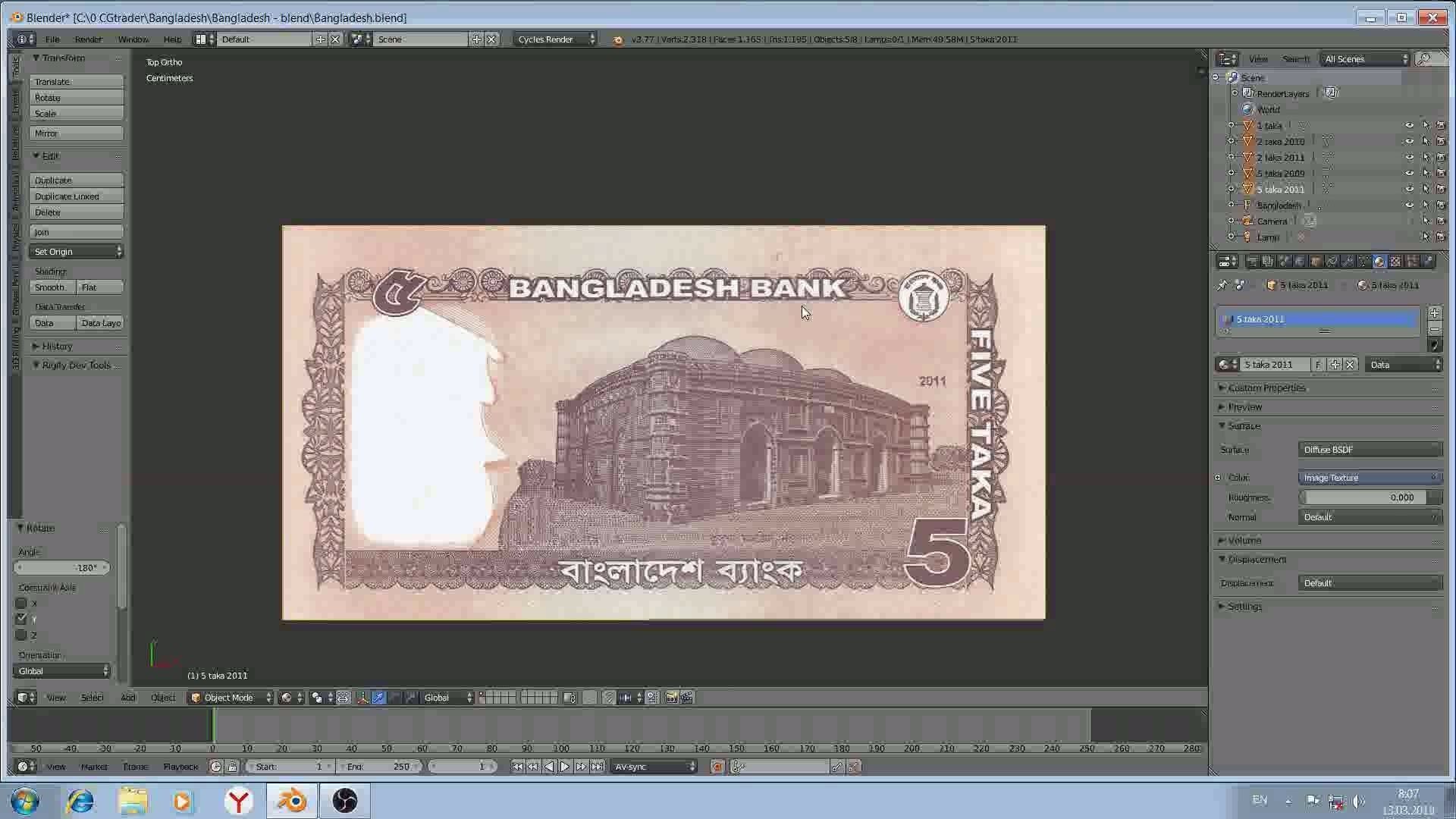Toggle visibility of Bangladesh object

pyautogui.click(x=1409, y=205)
